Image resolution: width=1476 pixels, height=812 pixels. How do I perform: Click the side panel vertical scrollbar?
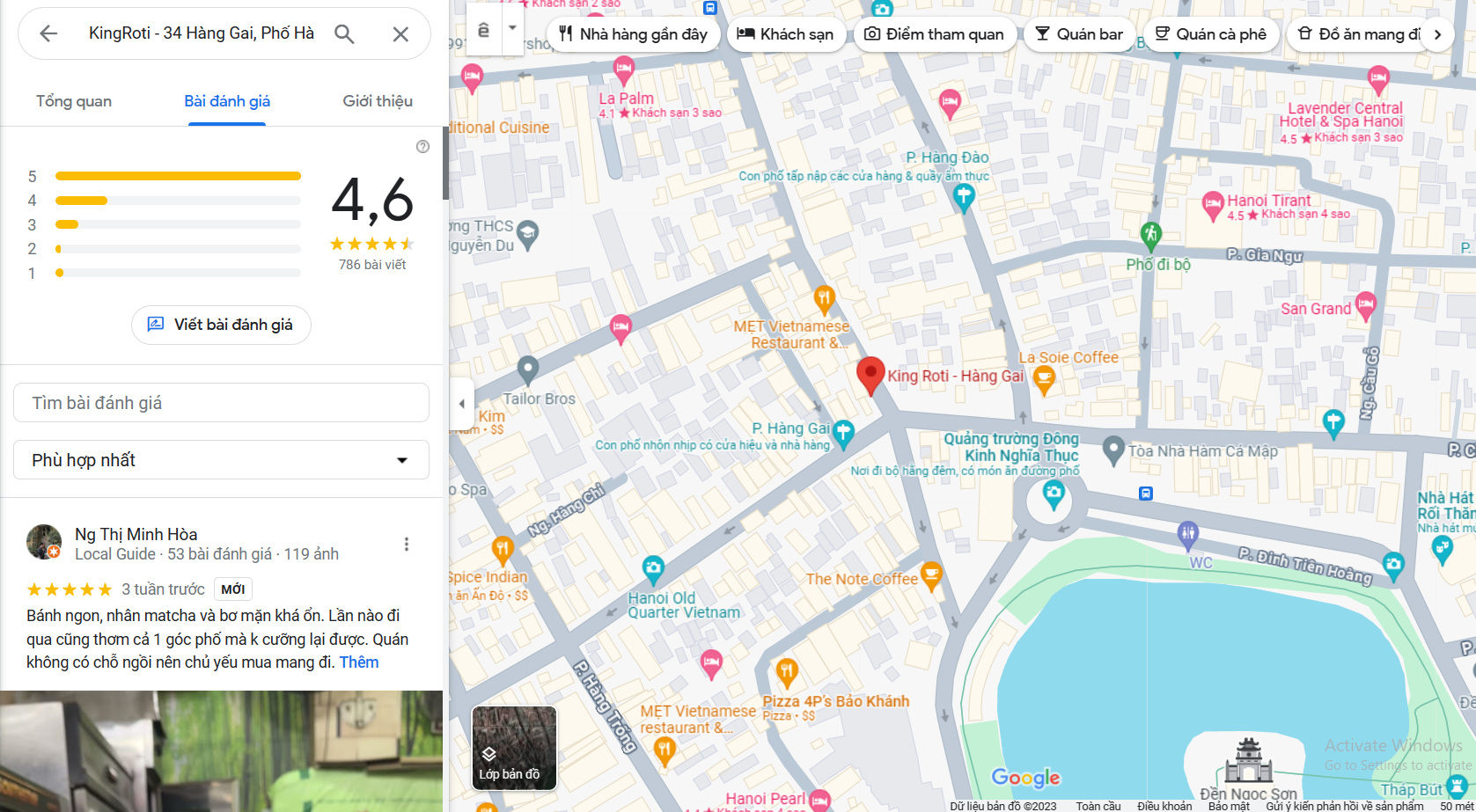pos(445,164)
